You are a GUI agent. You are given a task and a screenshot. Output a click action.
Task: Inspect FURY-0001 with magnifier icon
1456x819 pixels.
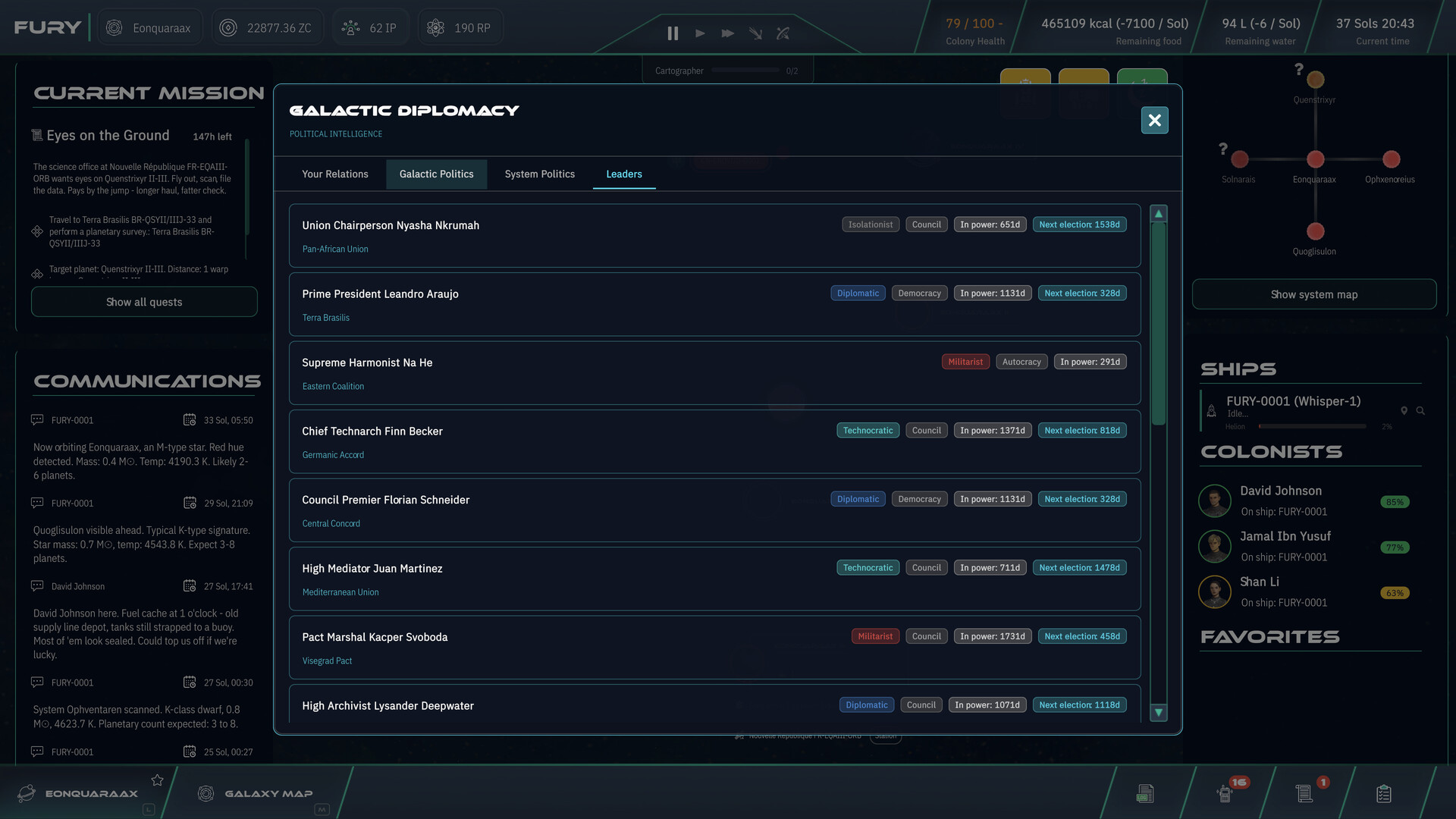tap(1420, 411)
